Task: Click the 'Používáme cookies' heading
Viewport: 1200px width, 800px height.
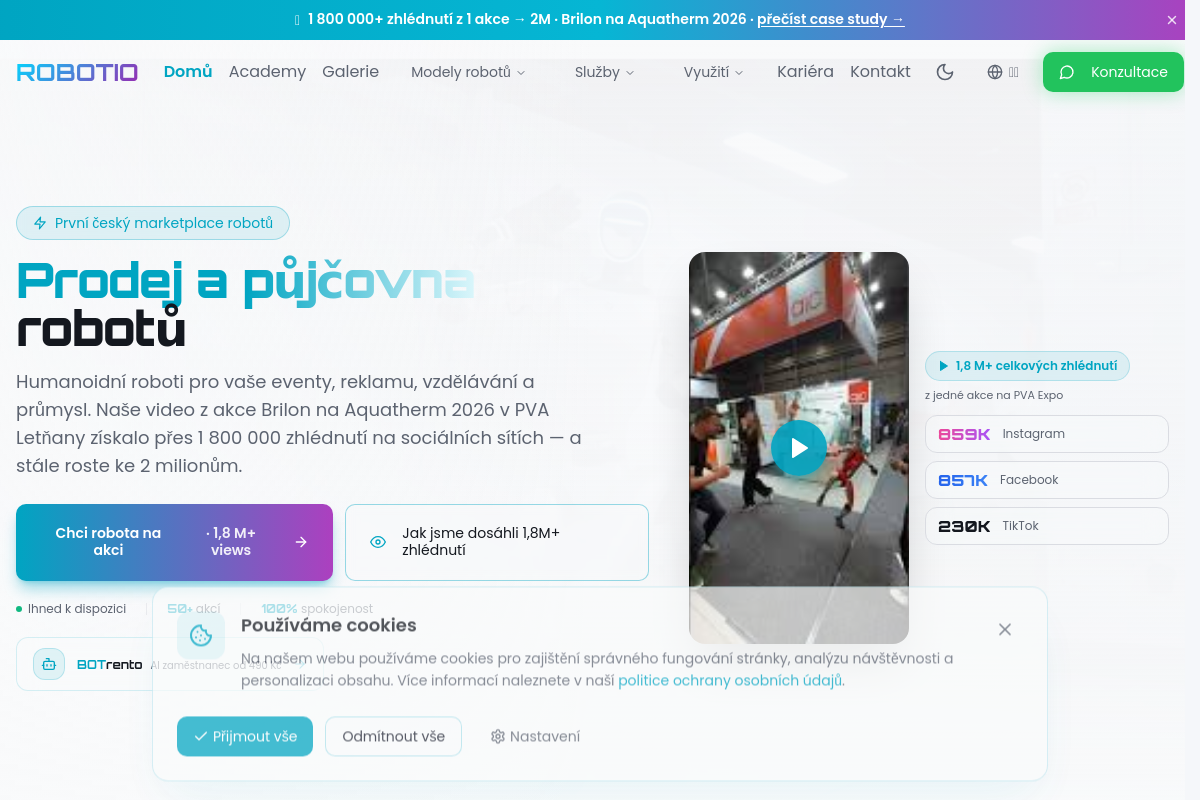Action: pyautogui.click(x=329, y=626)
